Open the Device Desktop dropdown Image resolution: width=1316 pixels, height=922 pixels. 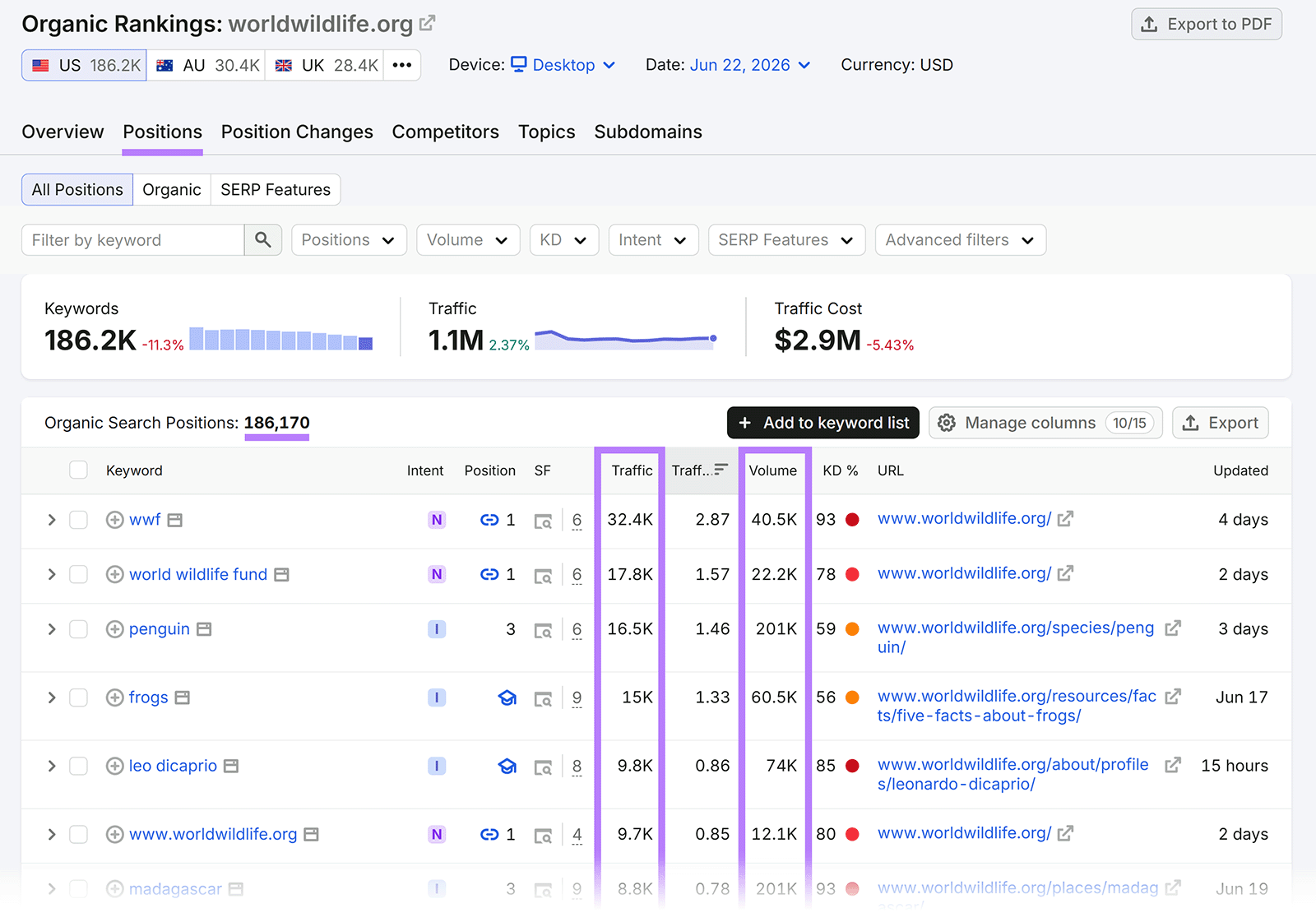[563, 65]
